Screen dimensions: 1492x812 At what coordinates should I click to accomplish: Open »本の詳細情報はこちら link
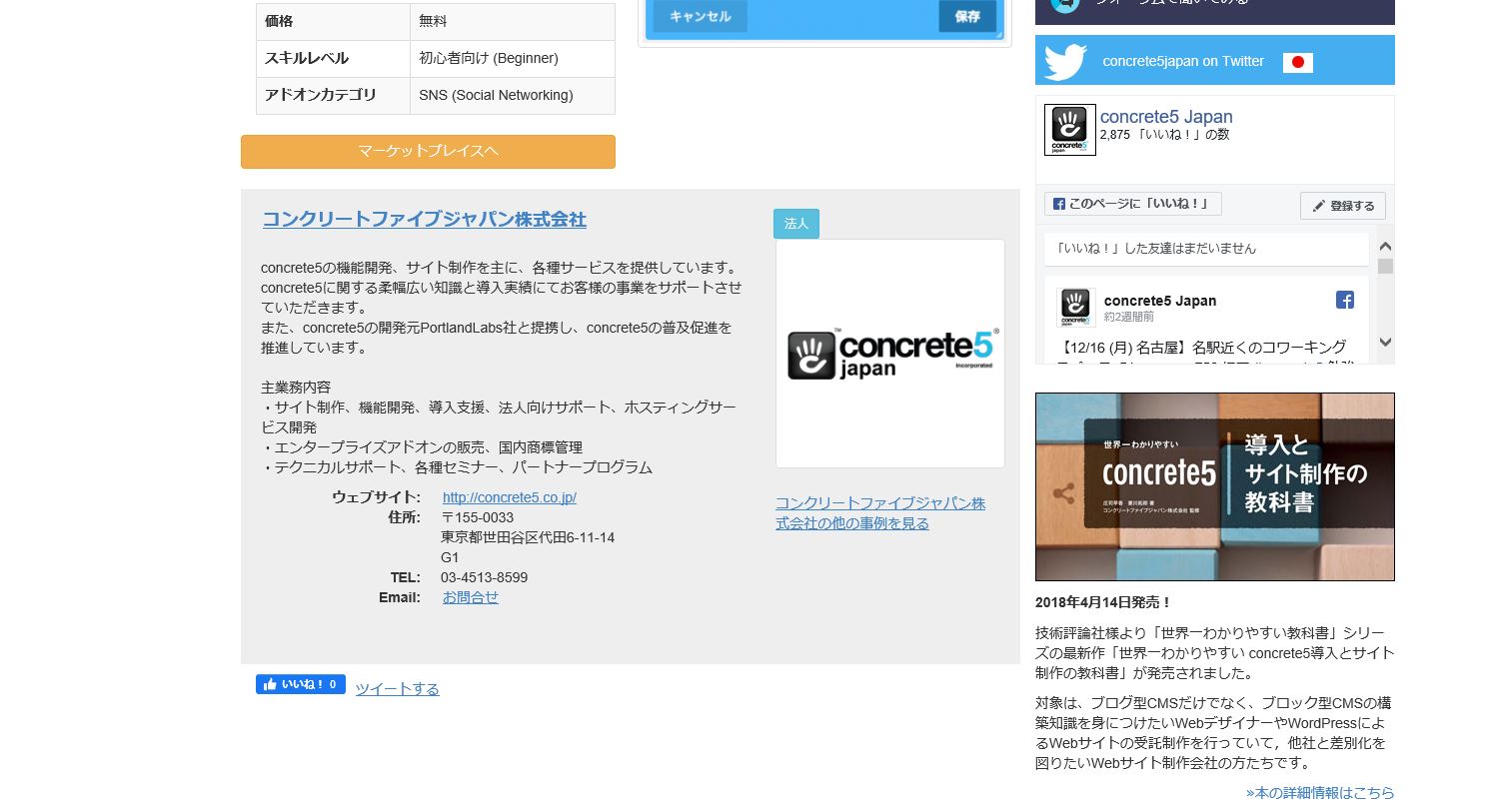pos(1320,793)
